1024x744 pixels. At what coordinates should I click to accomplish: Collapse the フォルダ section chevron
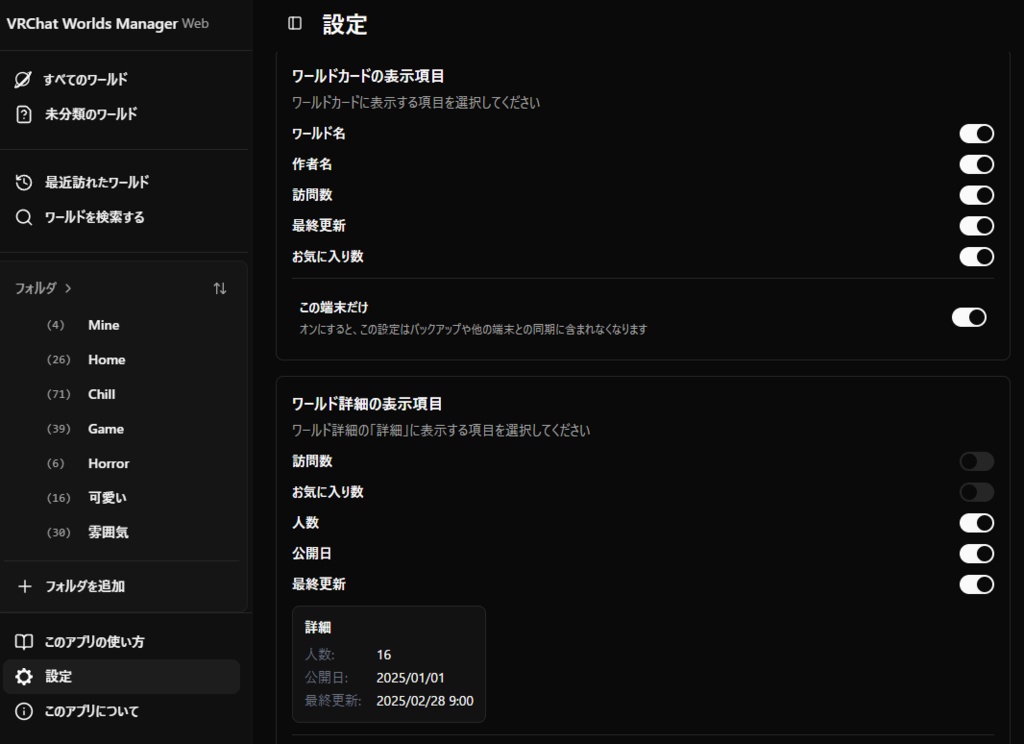(x=68, y=288)
